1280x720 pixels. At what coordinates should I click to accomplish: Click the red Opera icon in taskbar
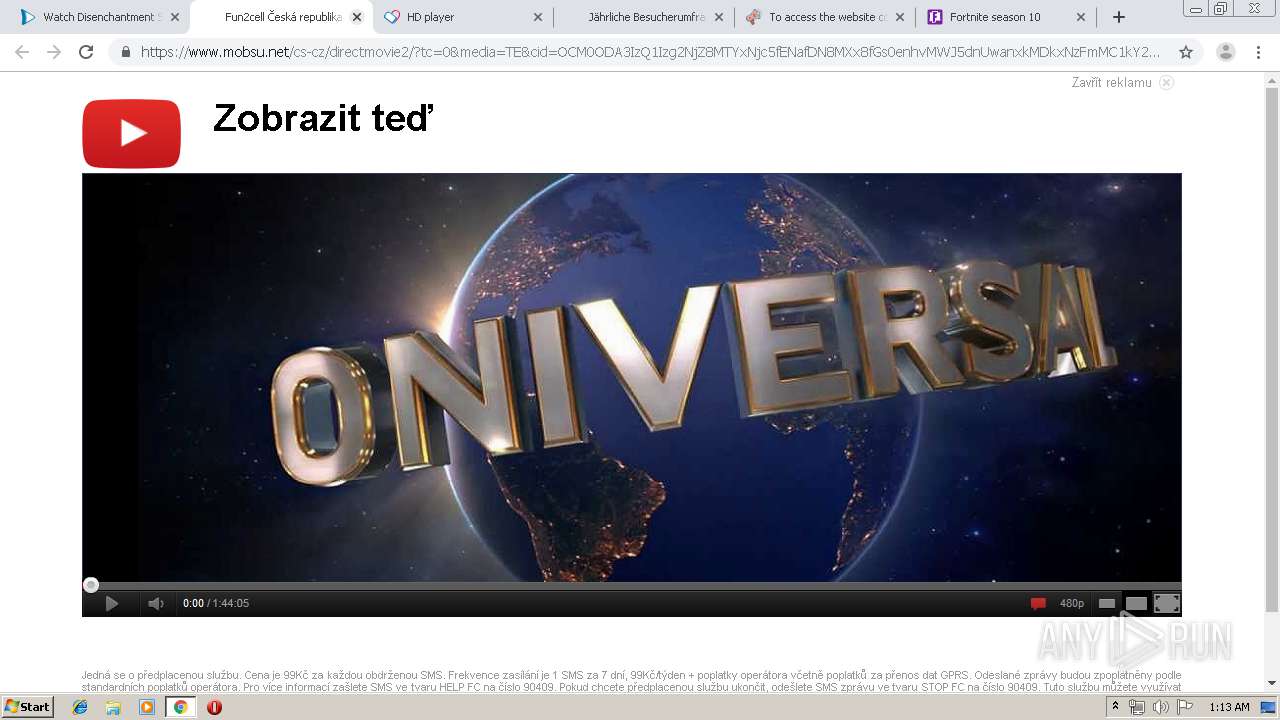(214, 707)
